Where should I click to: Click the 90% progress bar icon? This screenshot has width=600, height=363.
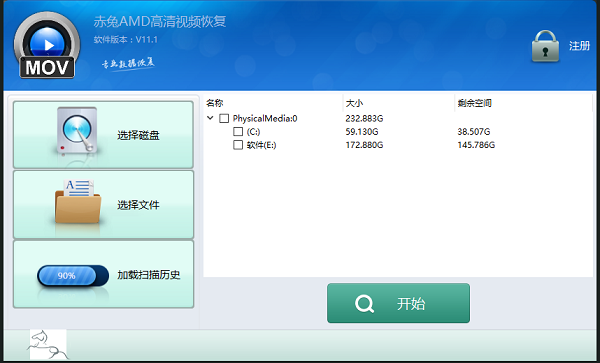click(x=73, y=276)
